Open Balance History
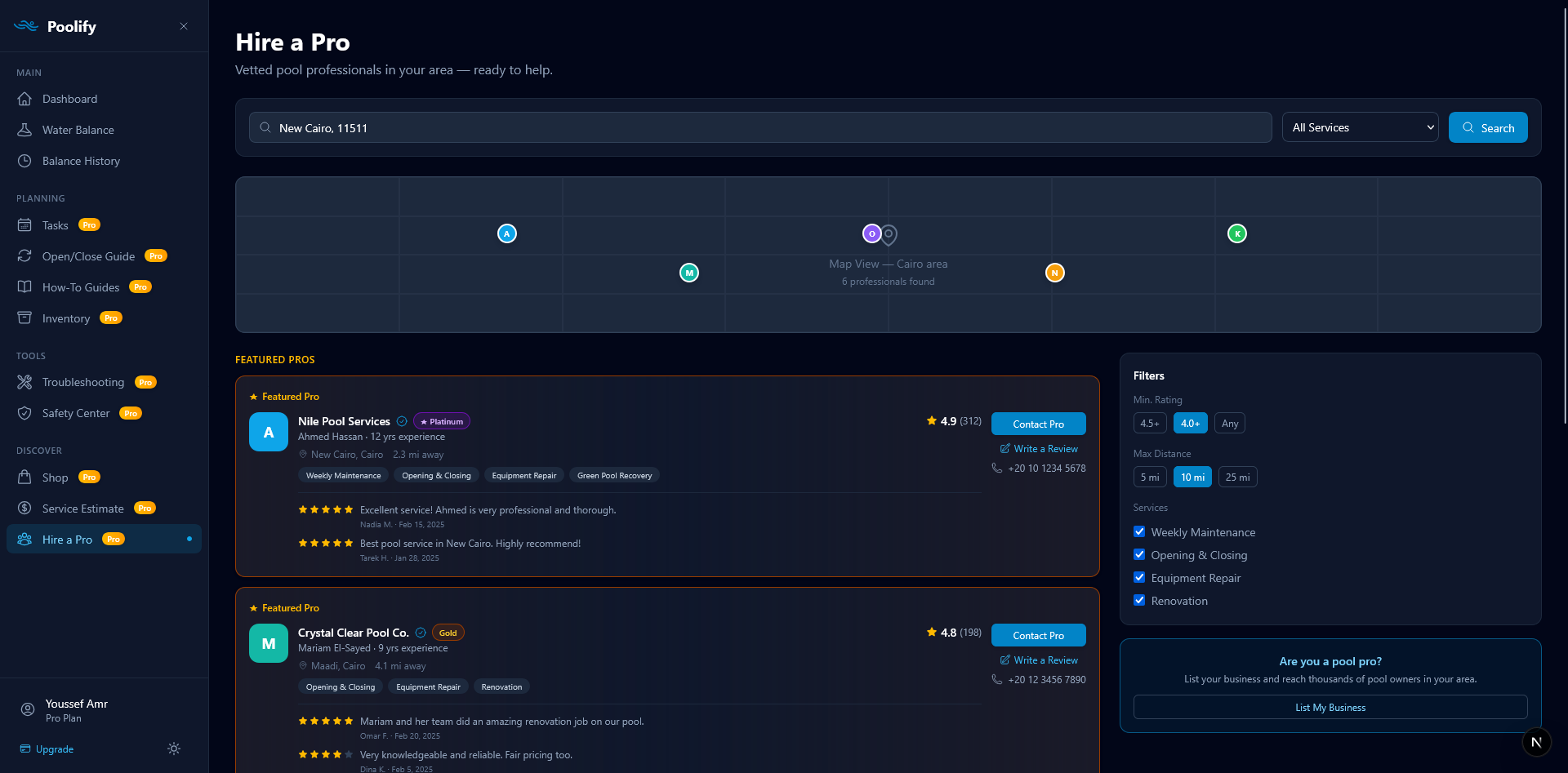Screen dimensions: 1568x773 point(105,161)
